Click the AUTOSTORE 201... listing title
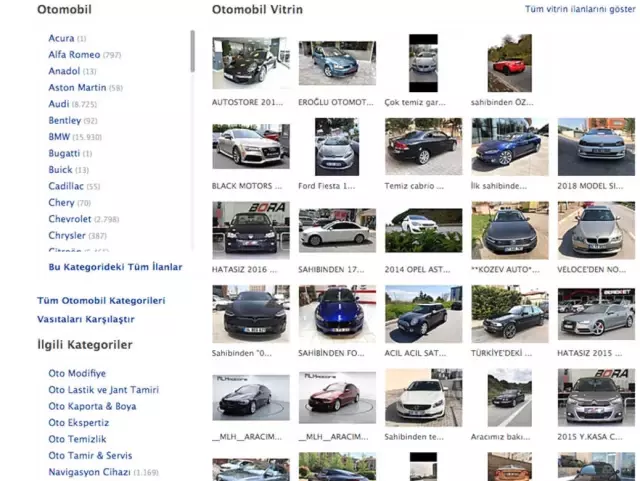The height and width of the screenshot is (481, 640). tap(247, 102)
